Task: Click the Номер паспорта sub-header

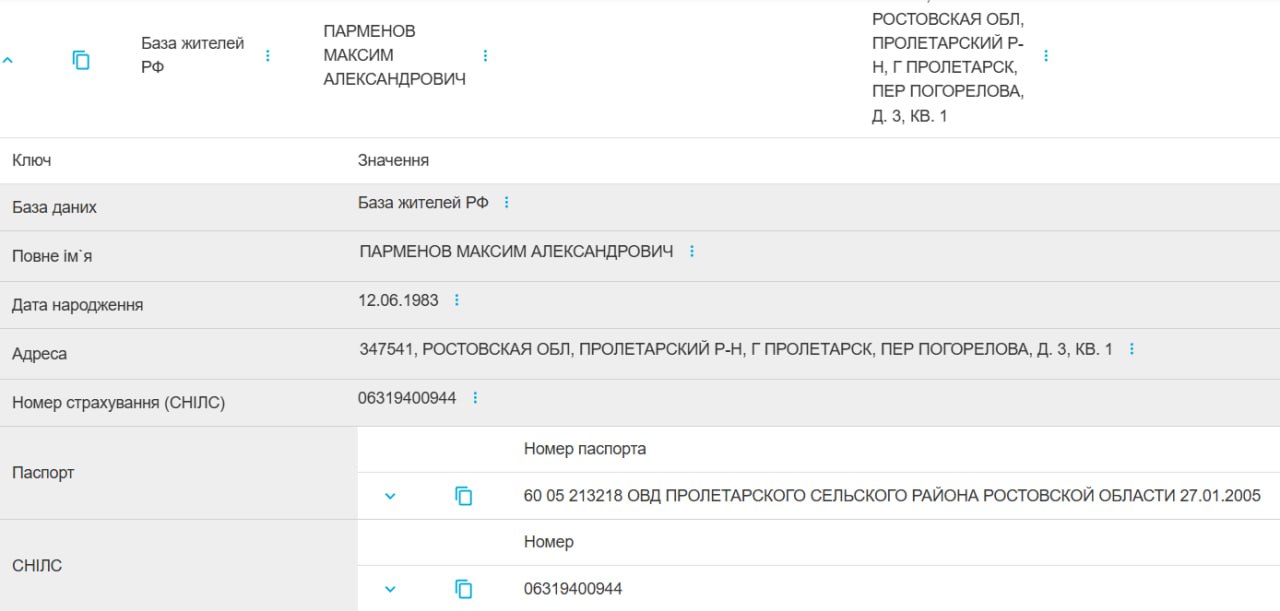Action: [585, 449]
